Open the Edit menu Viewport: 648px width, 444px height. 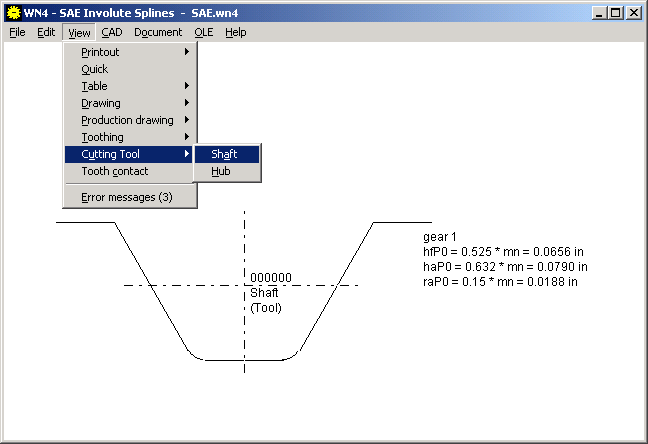coord(46,32)
